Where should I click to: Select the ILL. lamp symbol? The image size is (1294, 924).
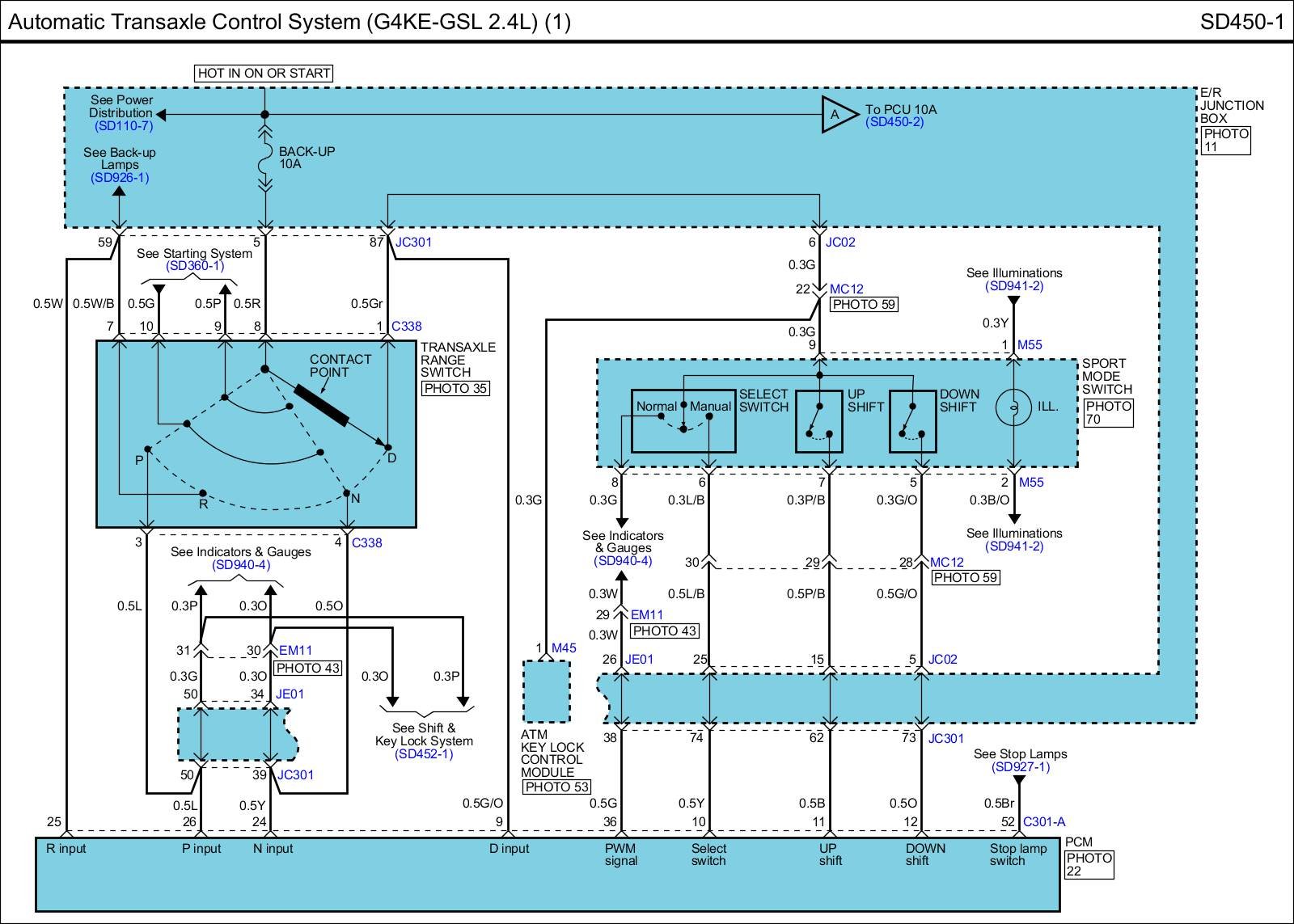click(1014, 407)
